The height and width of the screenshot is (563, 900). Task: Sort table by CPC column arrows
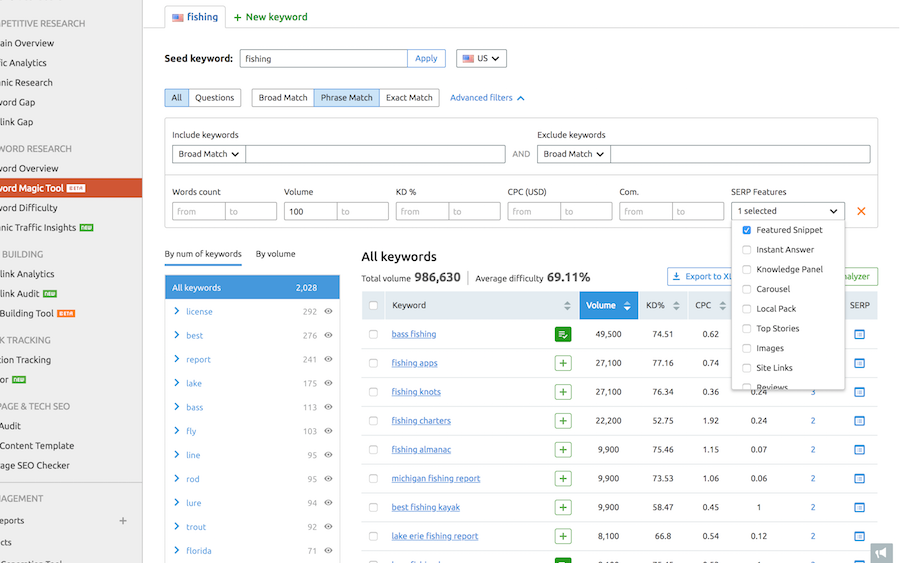pyautogui.click(x=723, y=305)
